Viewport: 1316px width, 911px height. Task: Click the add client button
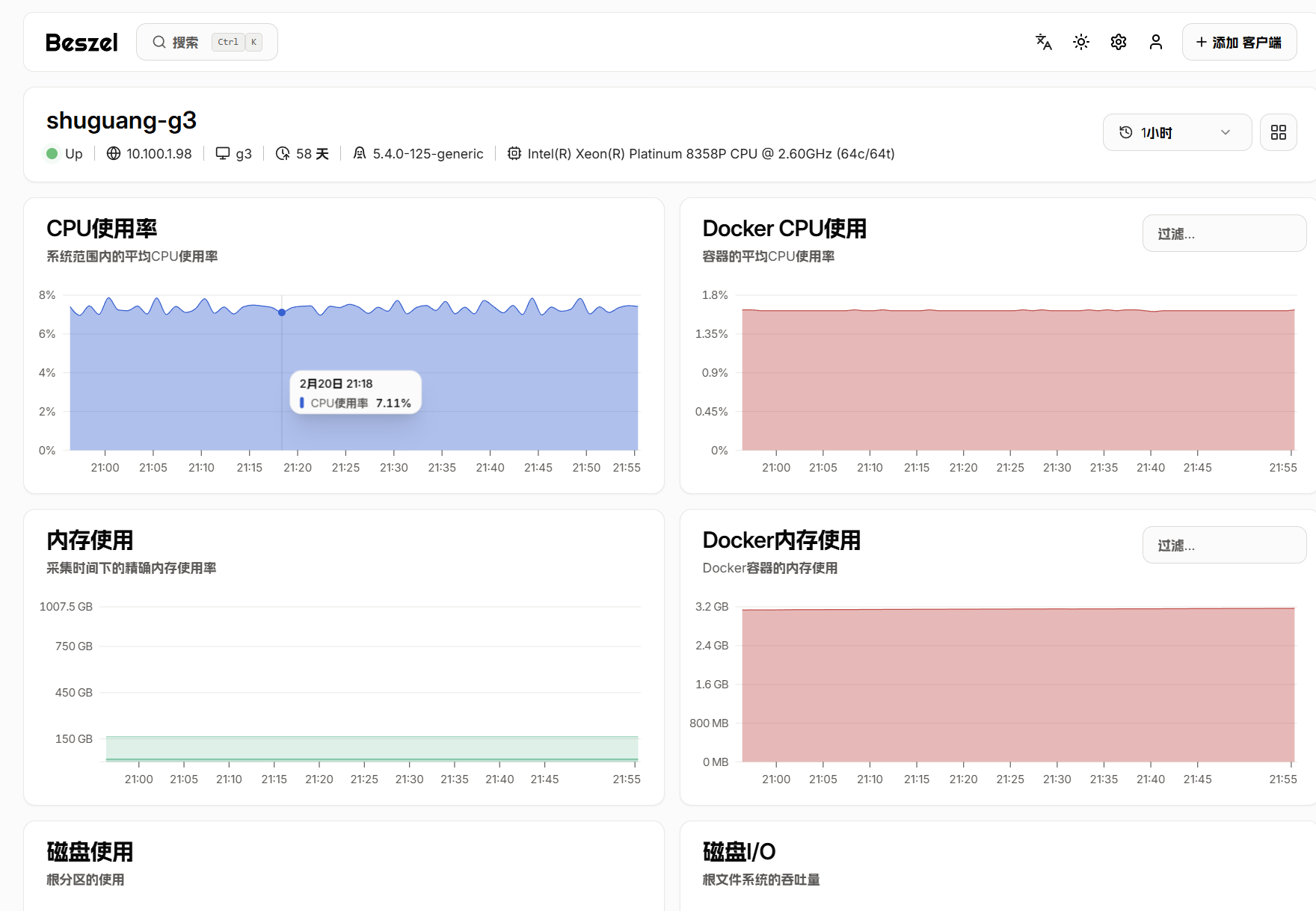click(1238, 43)
